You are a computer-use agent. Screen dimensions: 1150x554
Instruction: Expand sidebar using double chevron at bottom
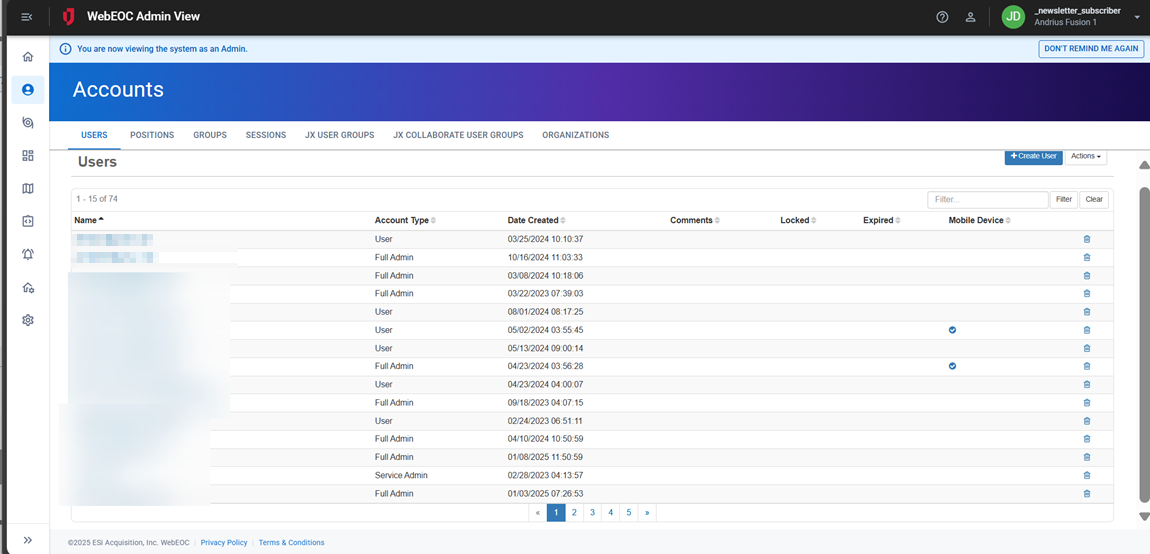[x=28, y=540]
